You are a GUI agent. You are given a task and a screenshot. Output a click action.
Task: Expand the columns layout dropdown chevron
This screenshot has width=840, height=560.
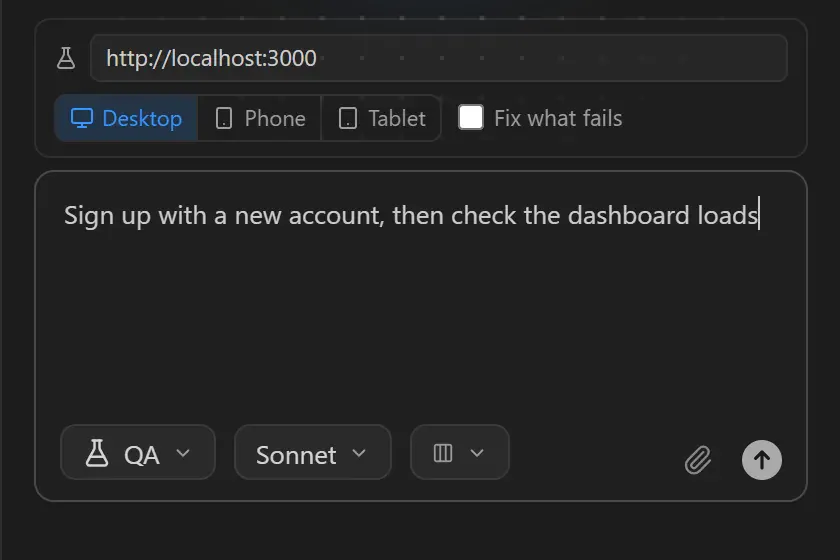pyautogui.click(x=477, y=453)
